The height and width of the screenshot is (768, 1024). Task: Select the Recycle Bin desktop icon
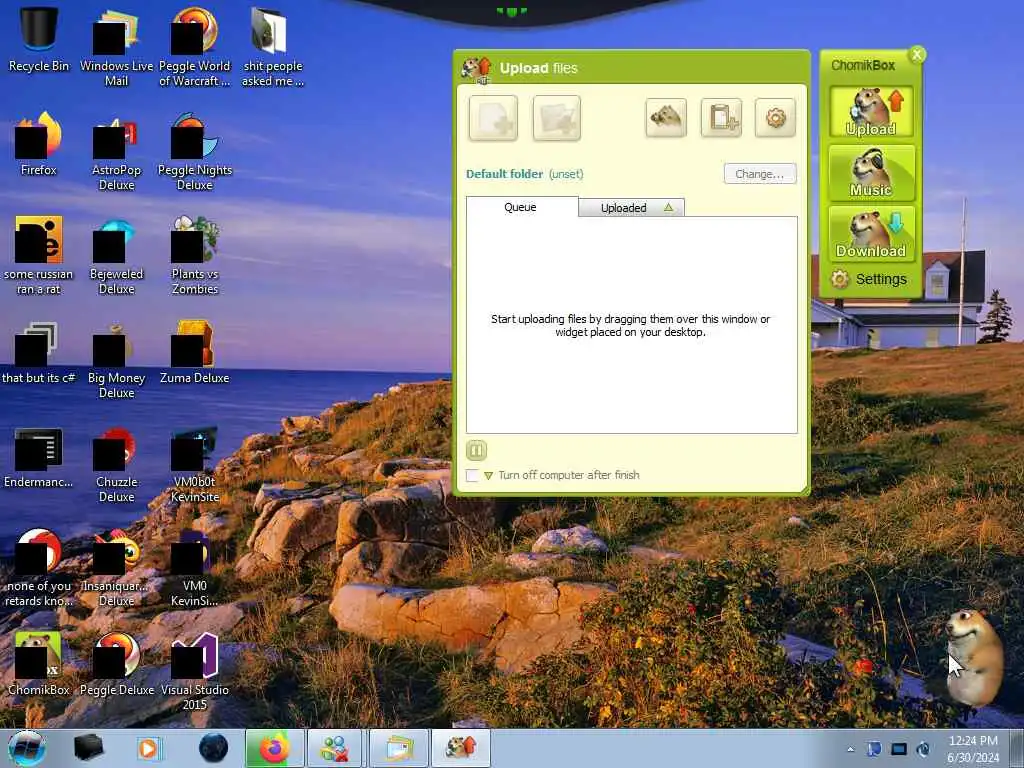tap(39, 38)
